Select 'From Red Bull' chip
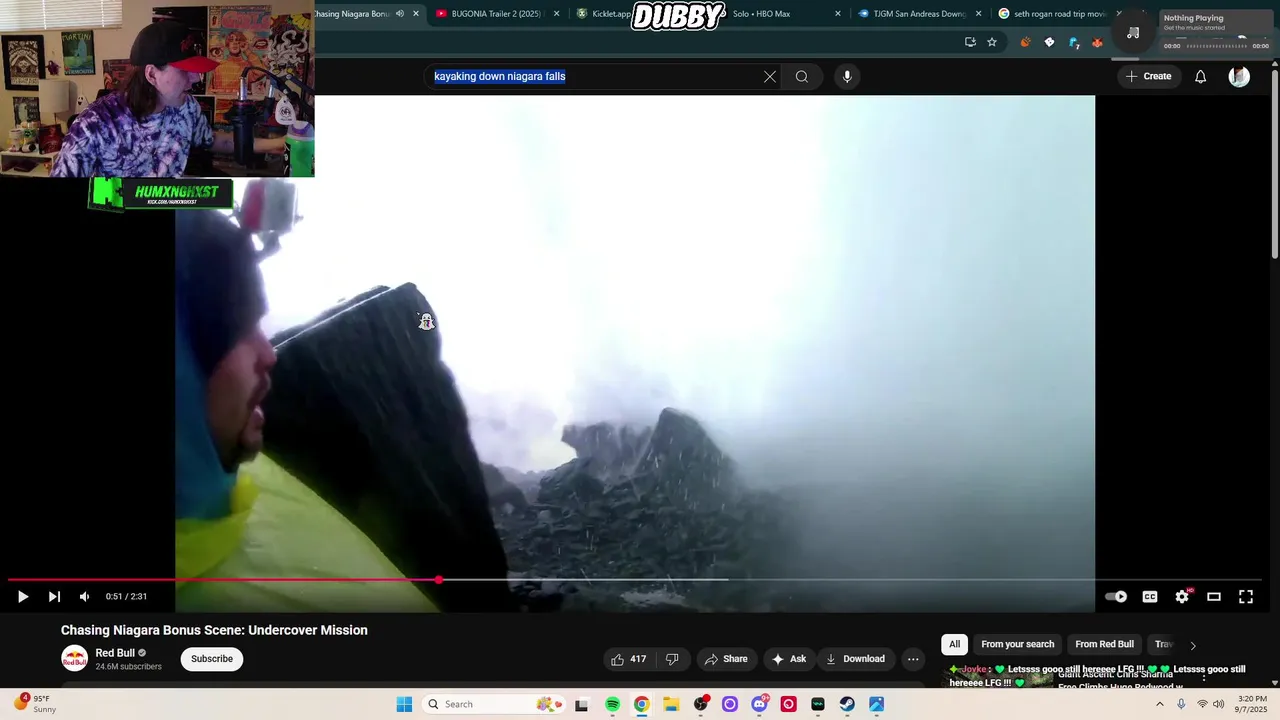Screen dimensions: 1280x720 point(1104,644)
